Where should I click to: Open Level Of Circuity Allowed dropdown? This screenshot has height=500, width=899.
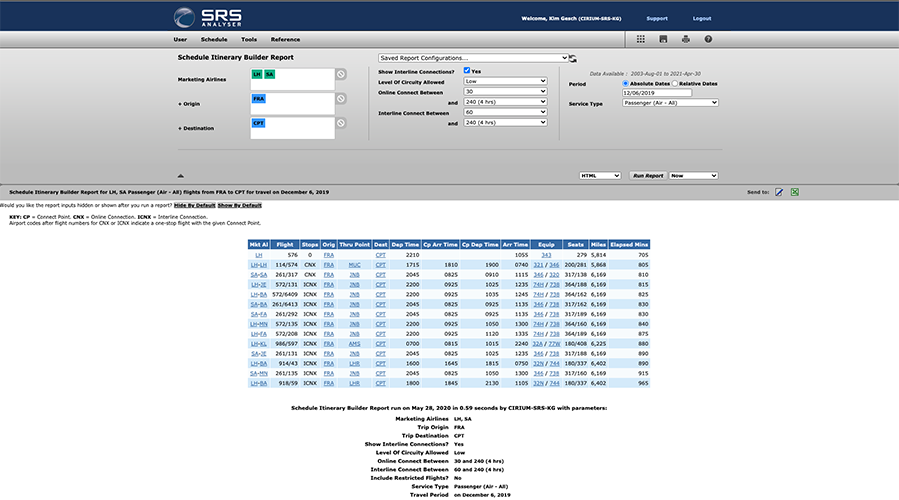pyautogui.click(x=505, y=81)
